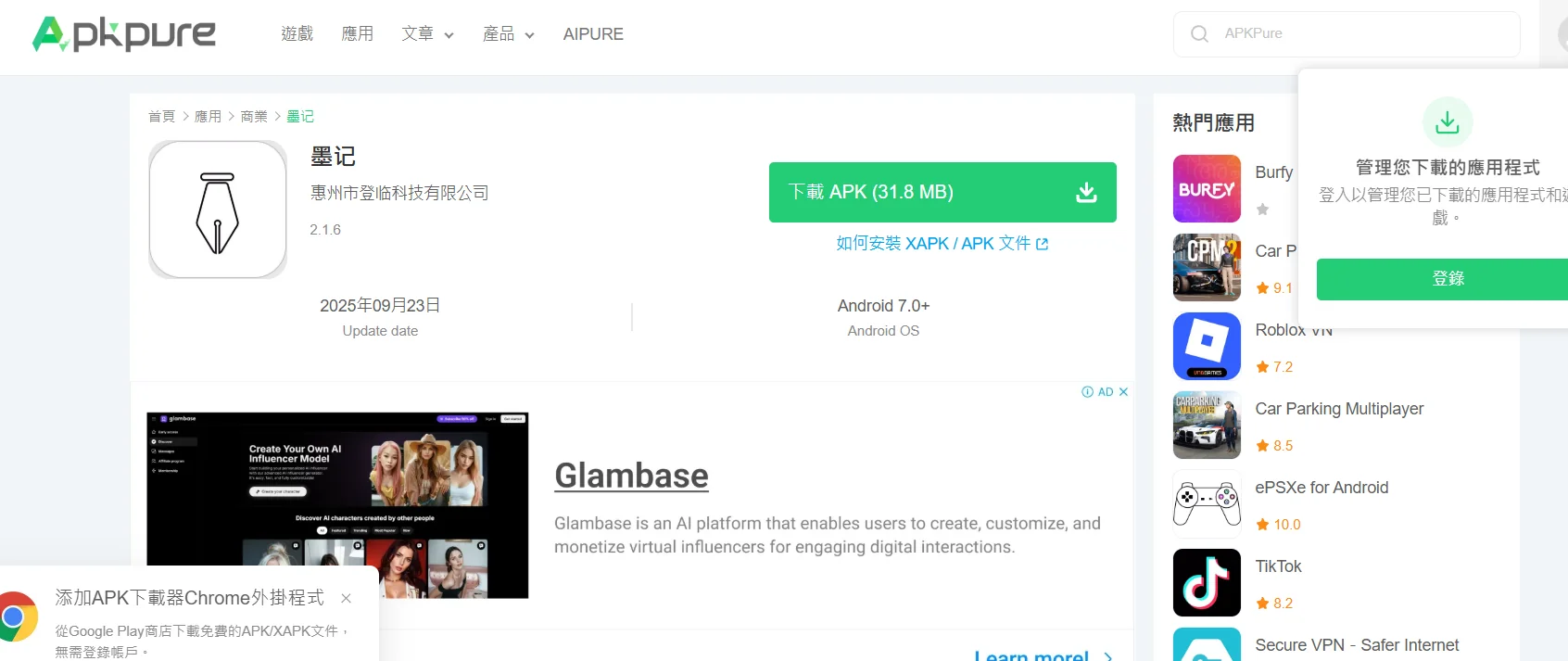The width and height of the screenshot is (1568, 661).
Task: Open the TikTok app icon
Action: pos(1206,582)
